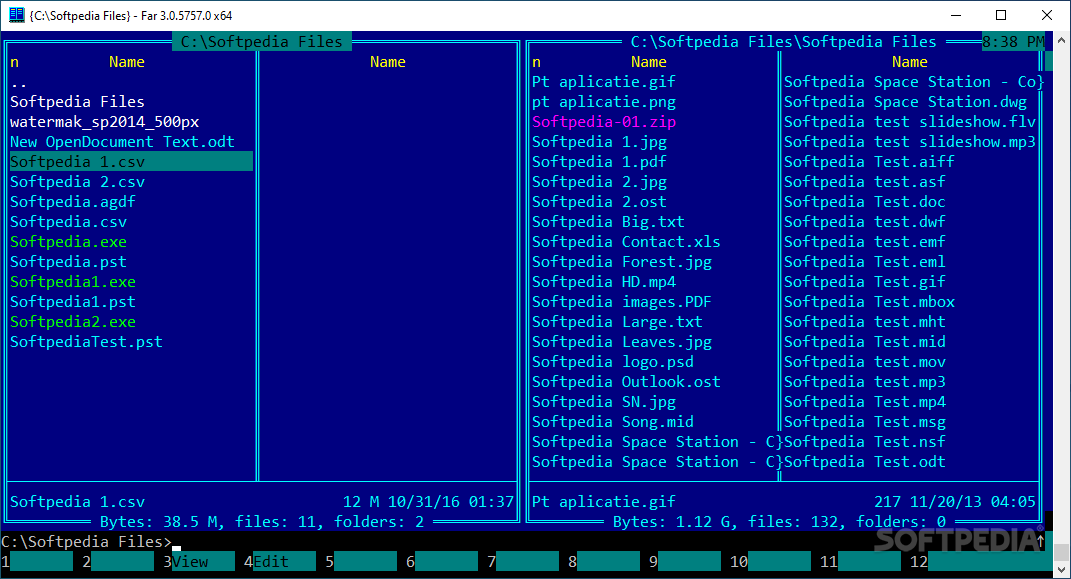
Task: Select 'Softpedia.csv' file
Action: pyautogui.click(x=68, y=222)
